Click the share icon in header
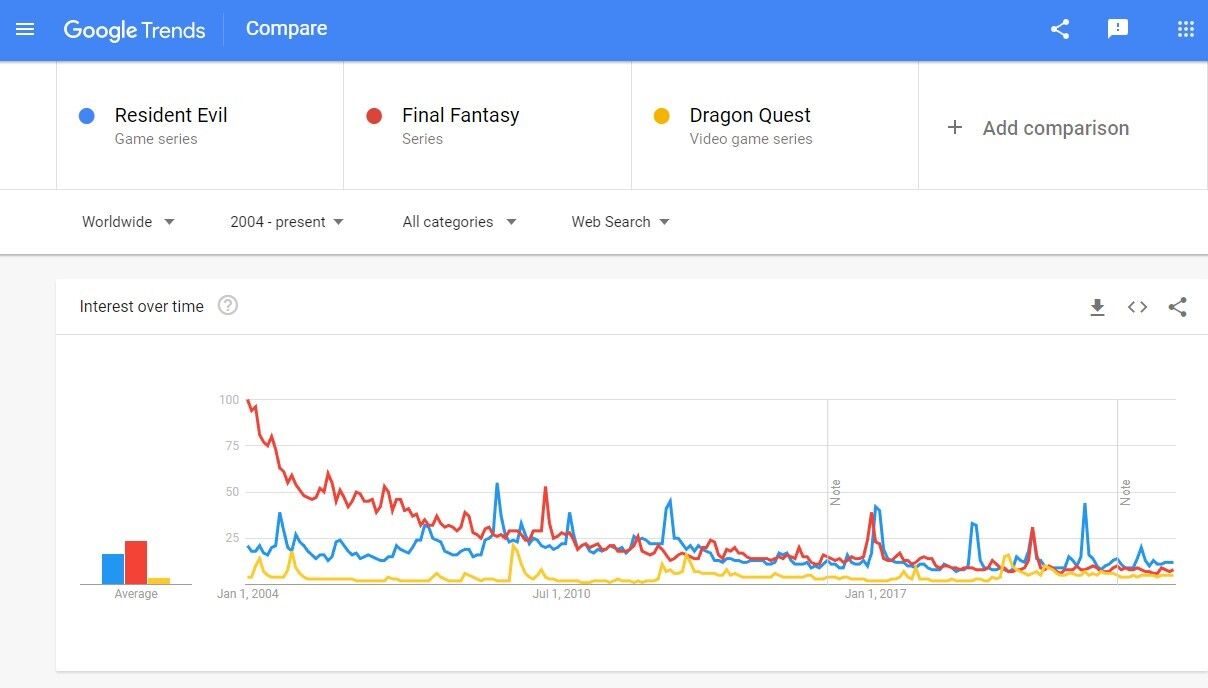1208x688 pixels. (x=1060, y=29)
